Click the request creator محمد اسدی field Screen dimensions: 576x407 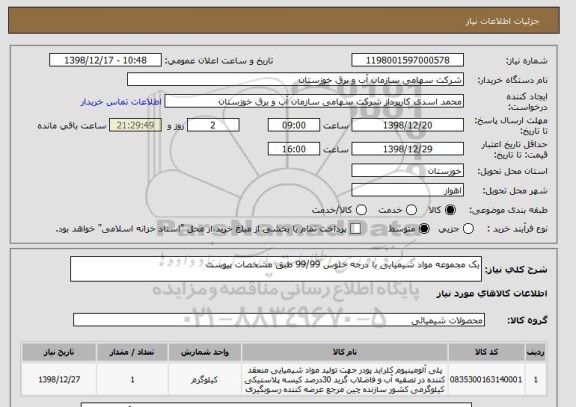[314, 102]
